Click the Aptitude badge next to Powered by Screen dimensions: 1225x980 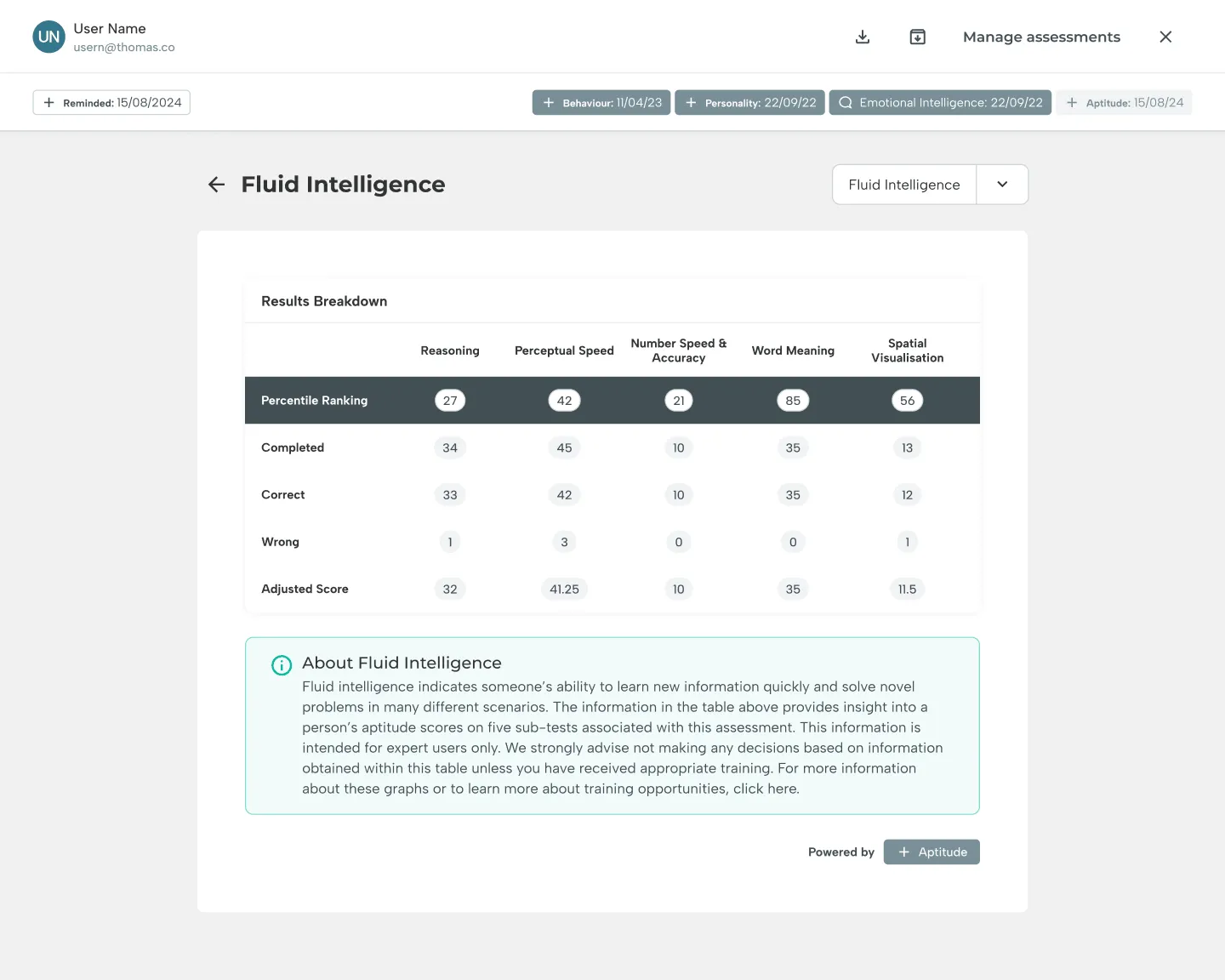[x=932, y=852]
